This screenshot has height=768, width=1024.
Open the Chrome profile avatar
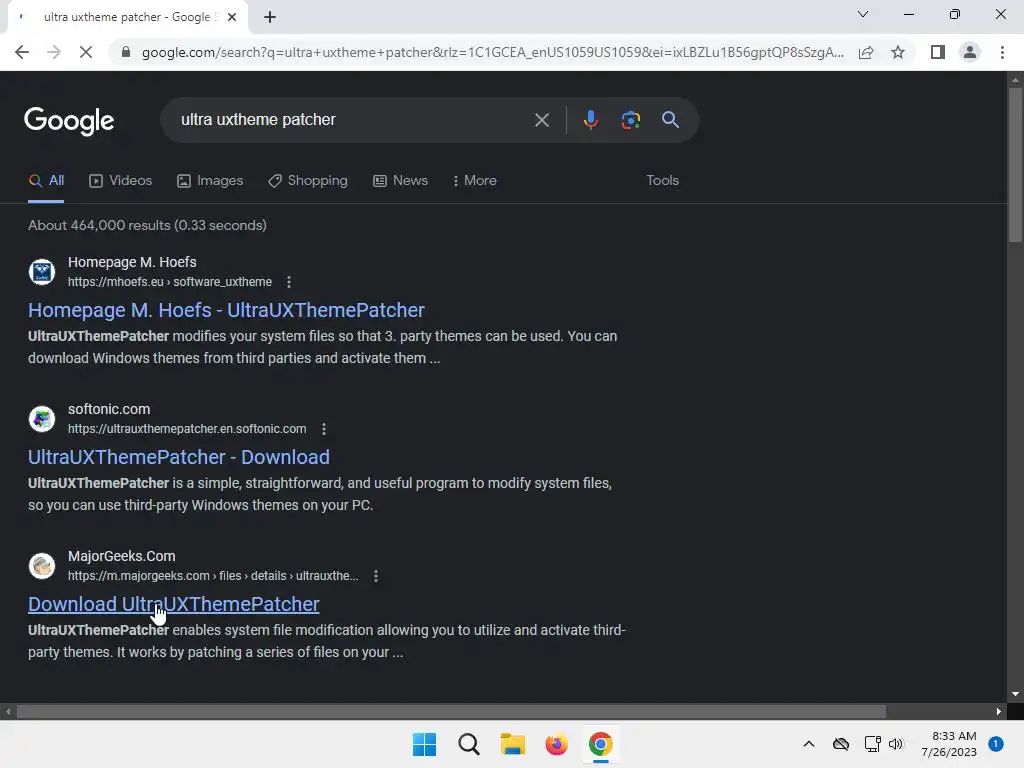[x=970, y=52]
